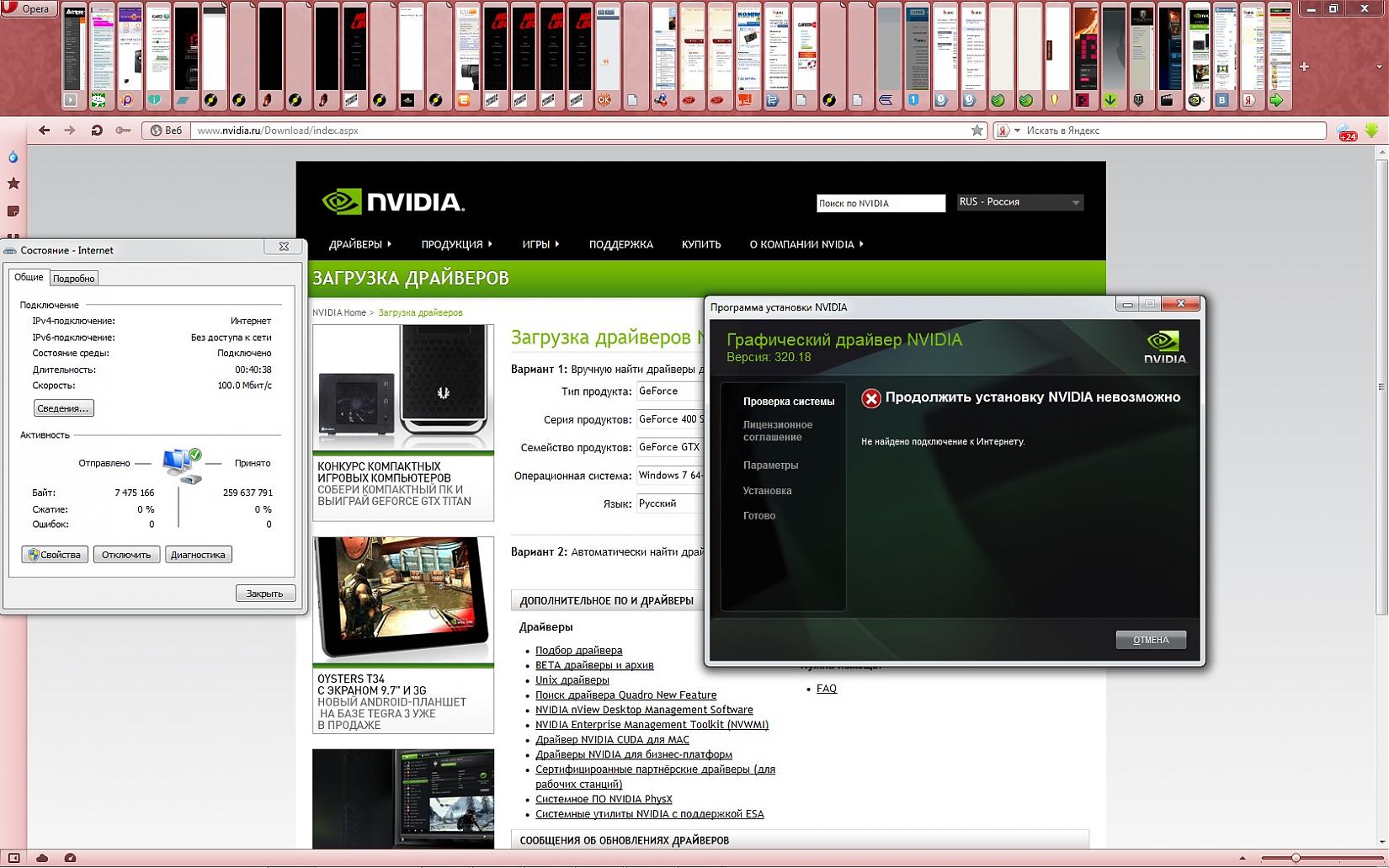This screenshot has width=1389, height=868.
Task: Open the Тип продукта dropdown
Action: [x=670, y=391]
